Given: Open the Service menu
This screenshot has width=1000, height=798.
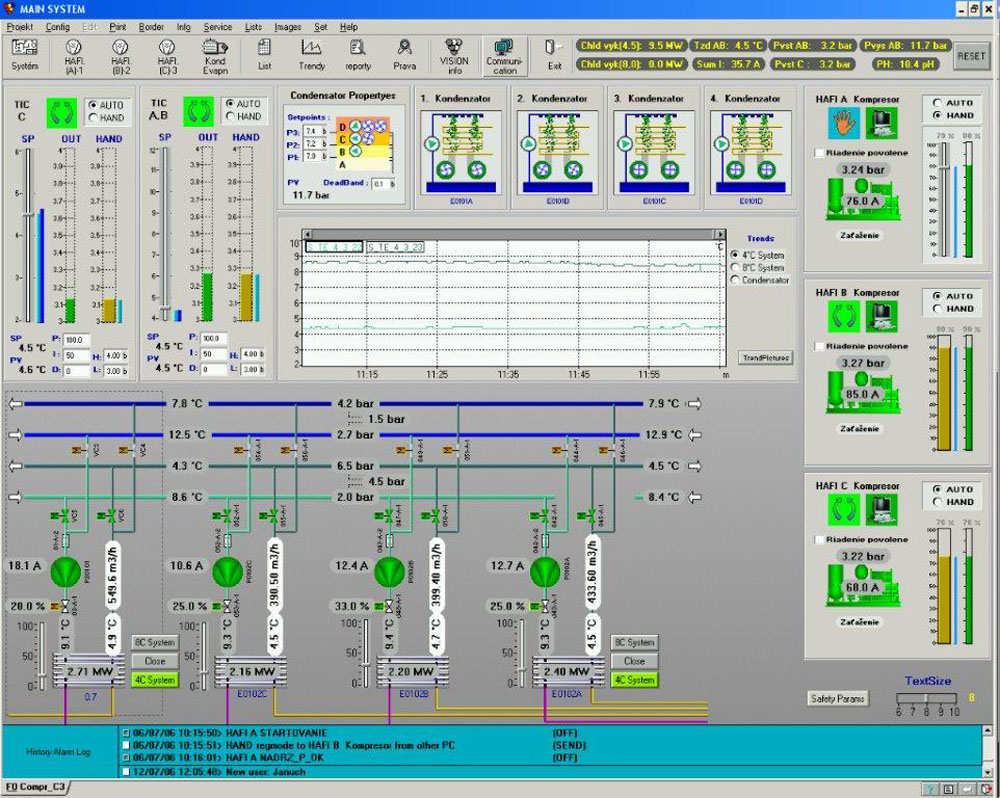Looking at the screenshot, I should [x=217, y=27].
